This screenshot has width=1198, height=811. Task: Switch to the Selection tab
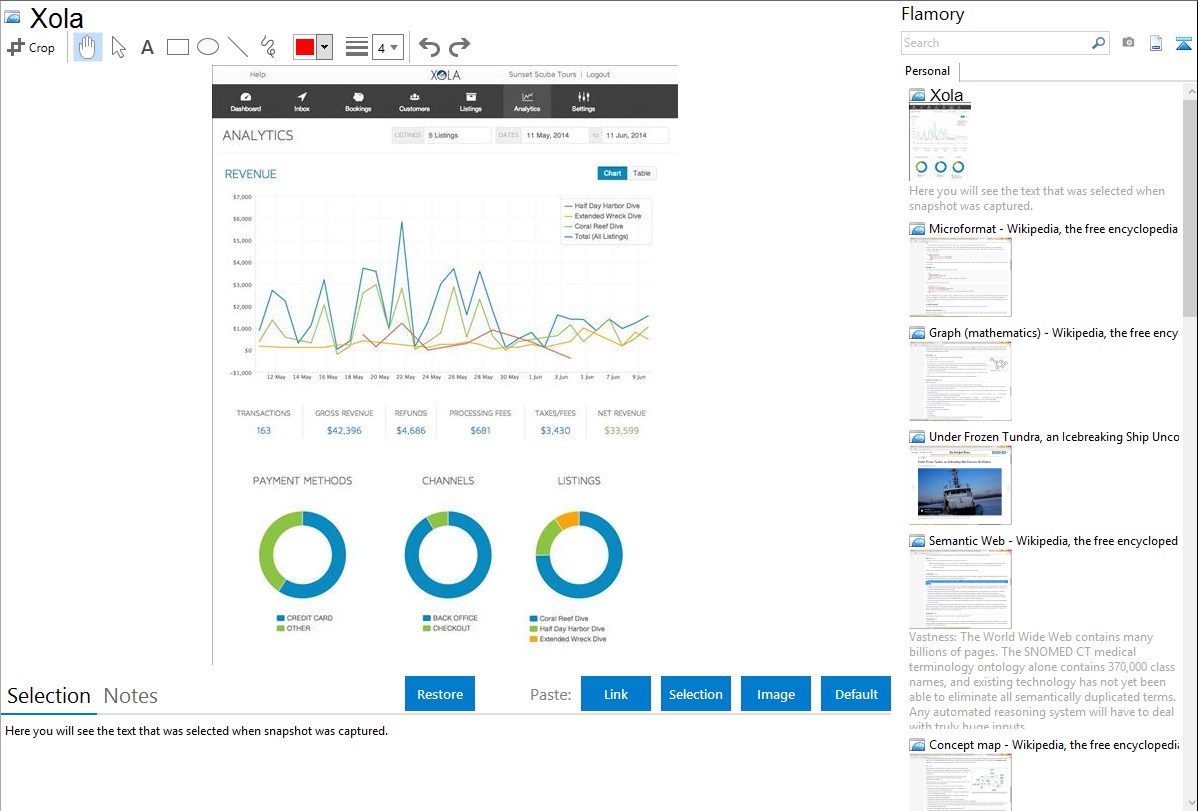click(49, 696)
